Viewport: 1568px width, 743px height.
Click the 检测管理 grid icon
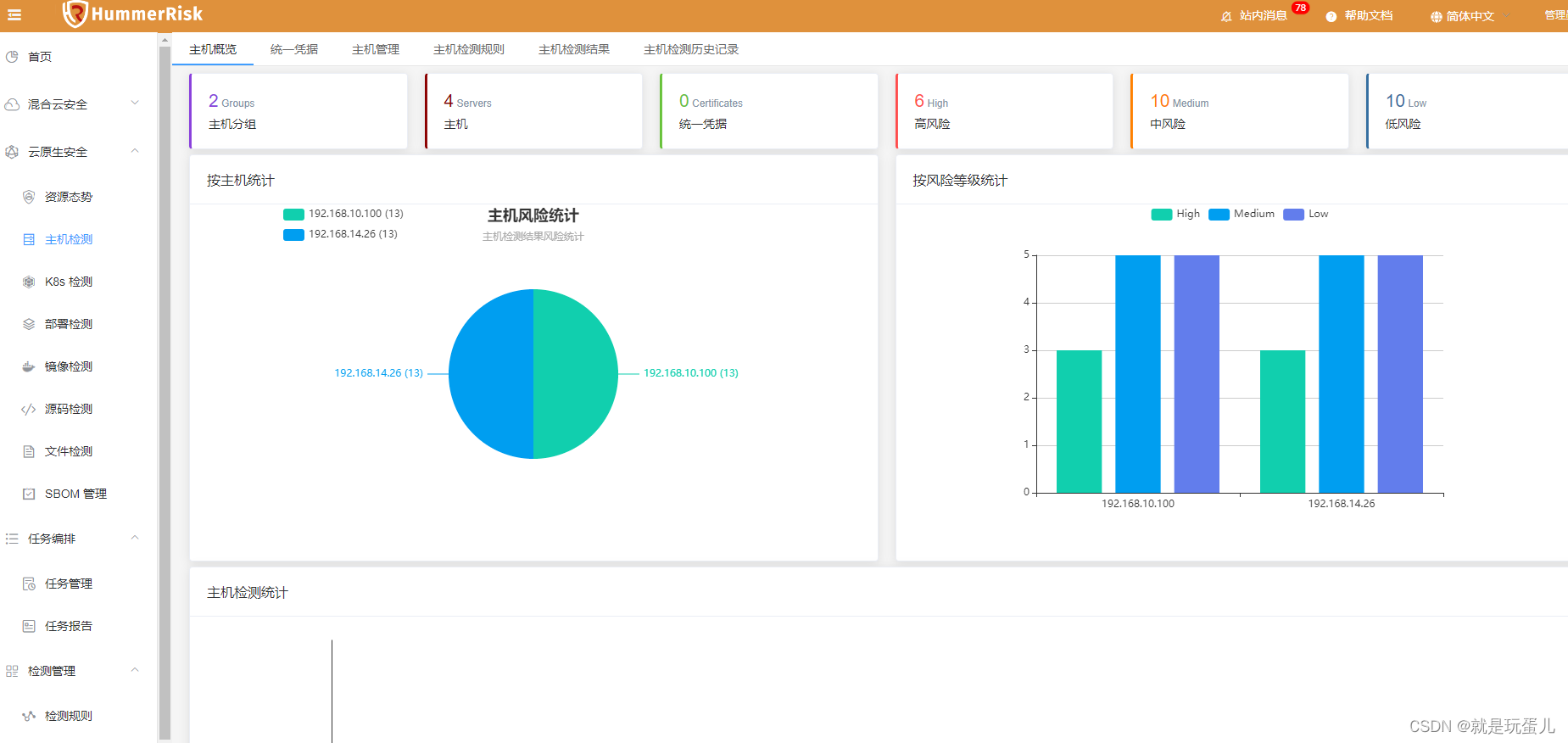click(12, 671)
